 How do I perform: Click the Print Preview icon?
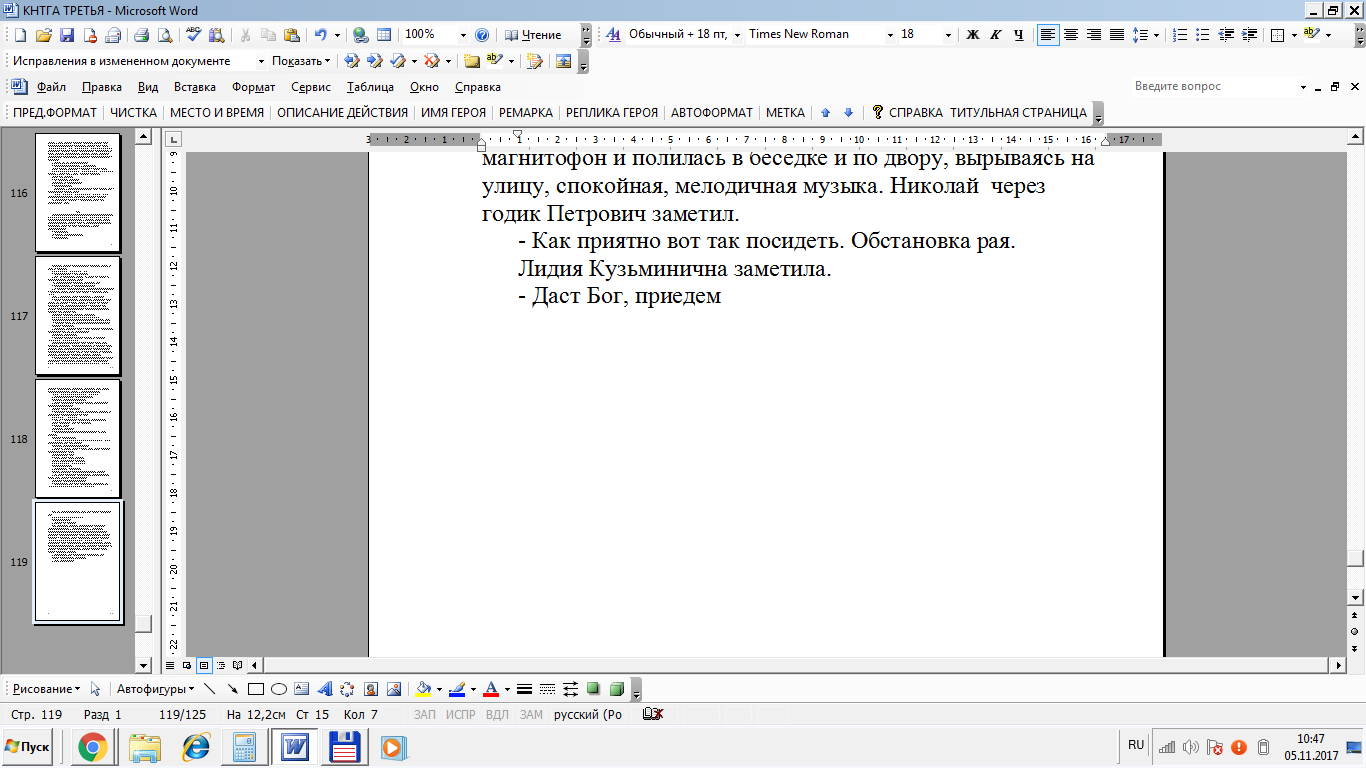pos(165,35)
